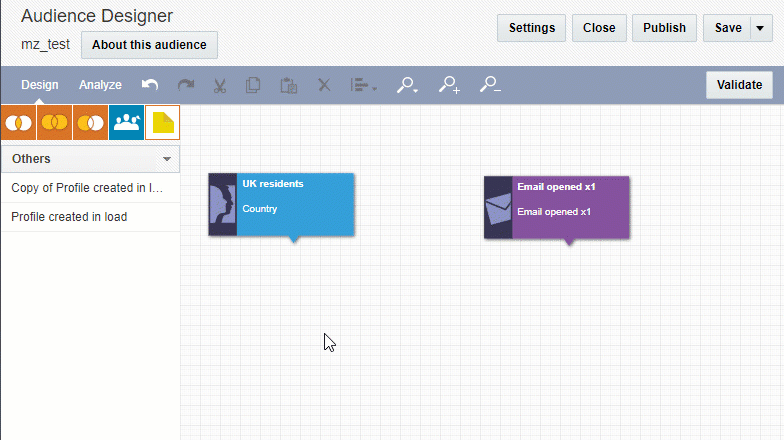Click the Delete X icon
This screenshot has height=440, width=784.
click(x=324, y=84)
